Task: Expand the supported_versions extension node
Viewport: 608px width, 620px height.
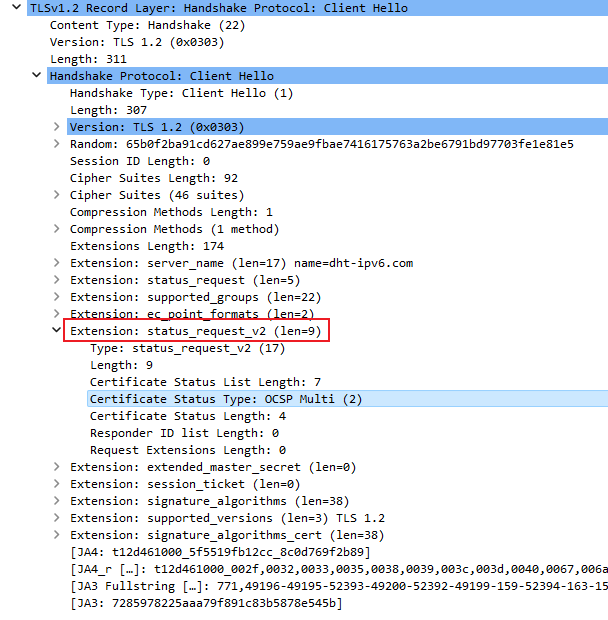Action: 57,518
